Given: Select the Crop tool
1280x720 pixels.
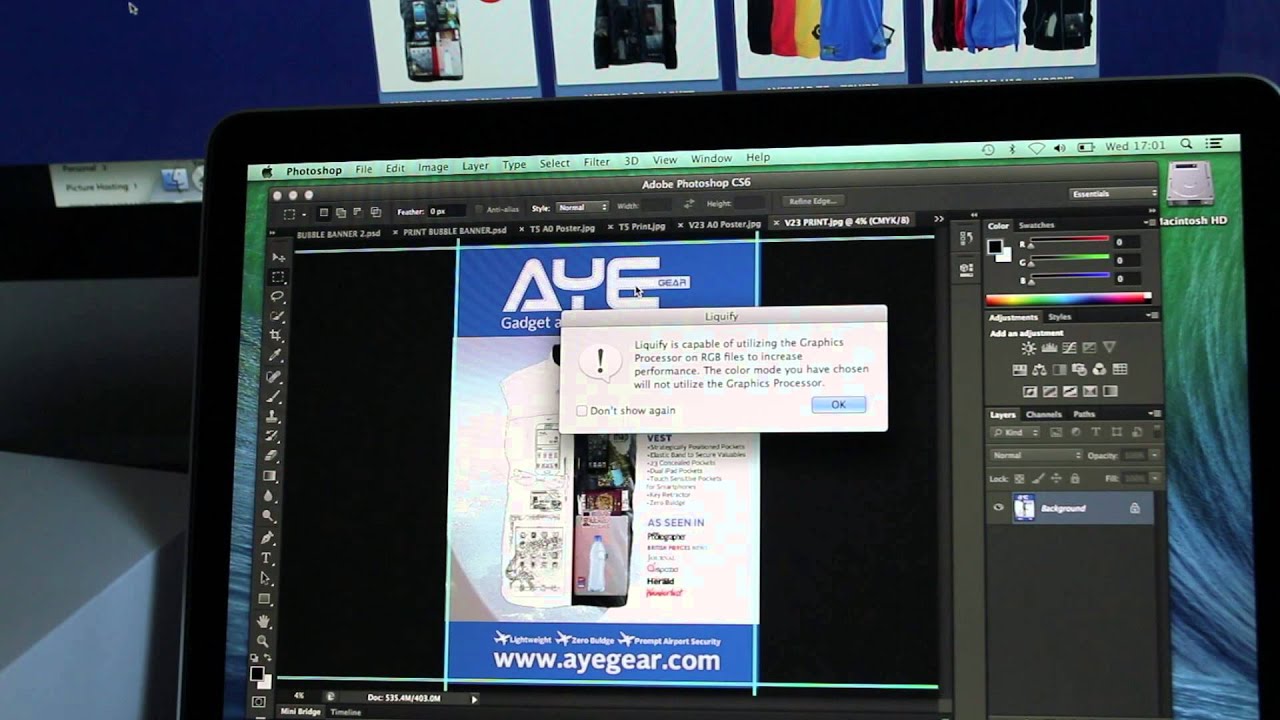Looking at the screenshot, I should tap(275, 336).
